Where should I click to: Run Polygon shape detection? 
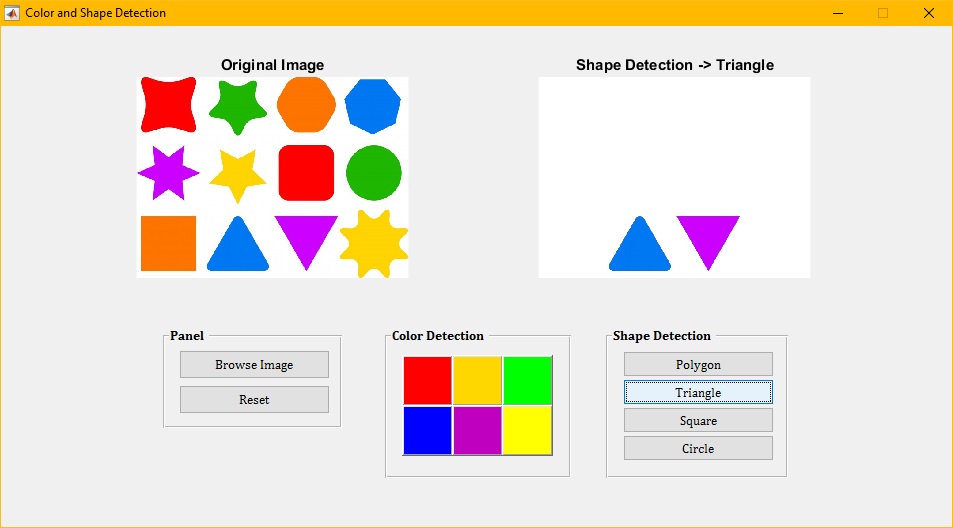698,364
